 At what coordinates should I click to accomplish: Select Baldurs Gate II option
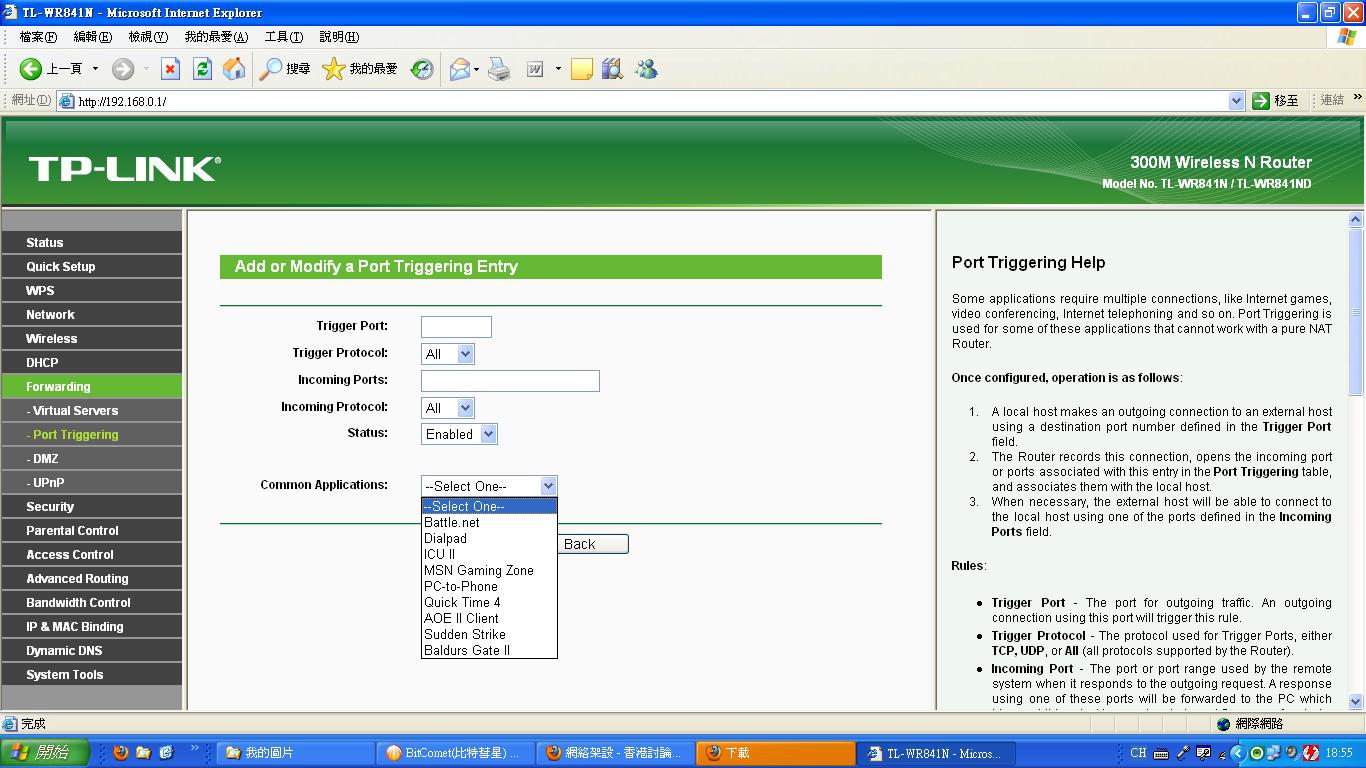click(489, 650)
